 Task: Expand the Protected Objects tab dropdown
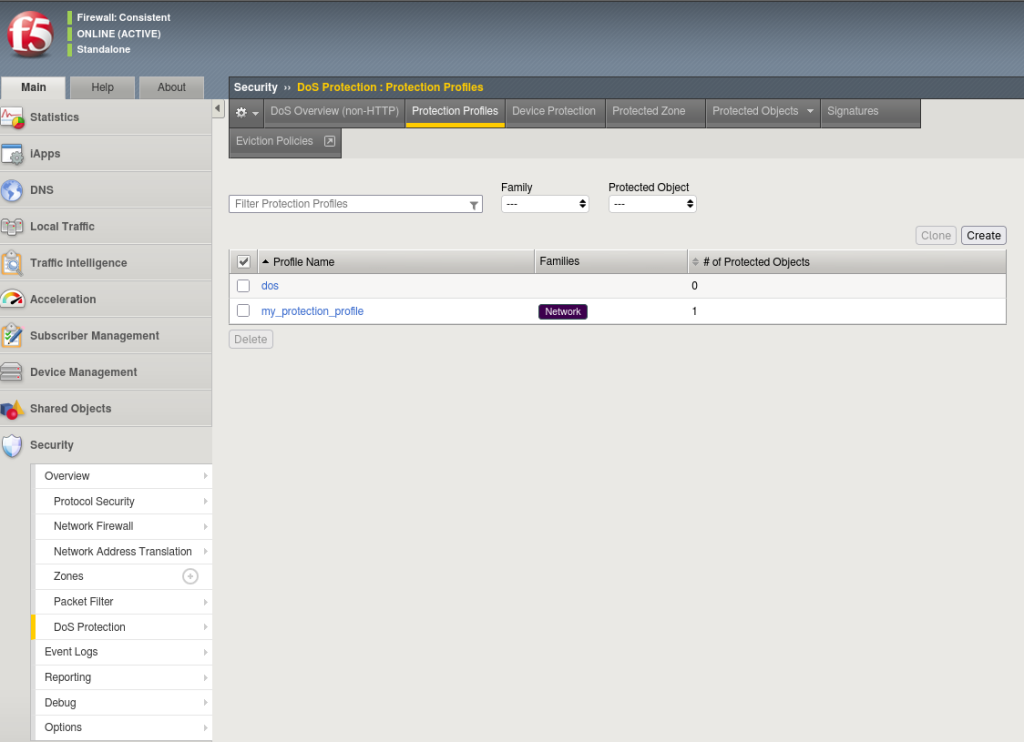(810, 111)
